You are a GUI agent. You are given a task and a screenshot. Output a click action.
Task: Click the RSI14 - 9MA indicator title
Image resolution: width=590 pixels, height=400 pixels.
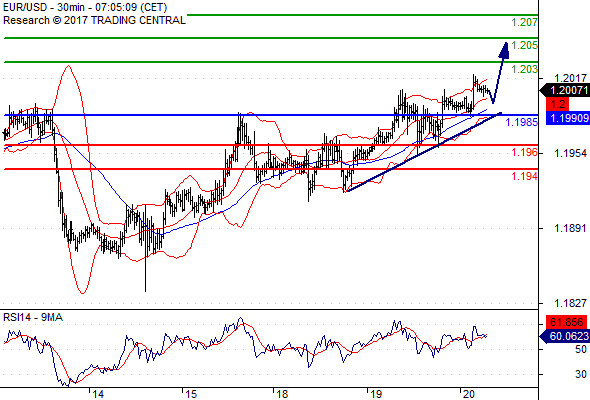33,318
